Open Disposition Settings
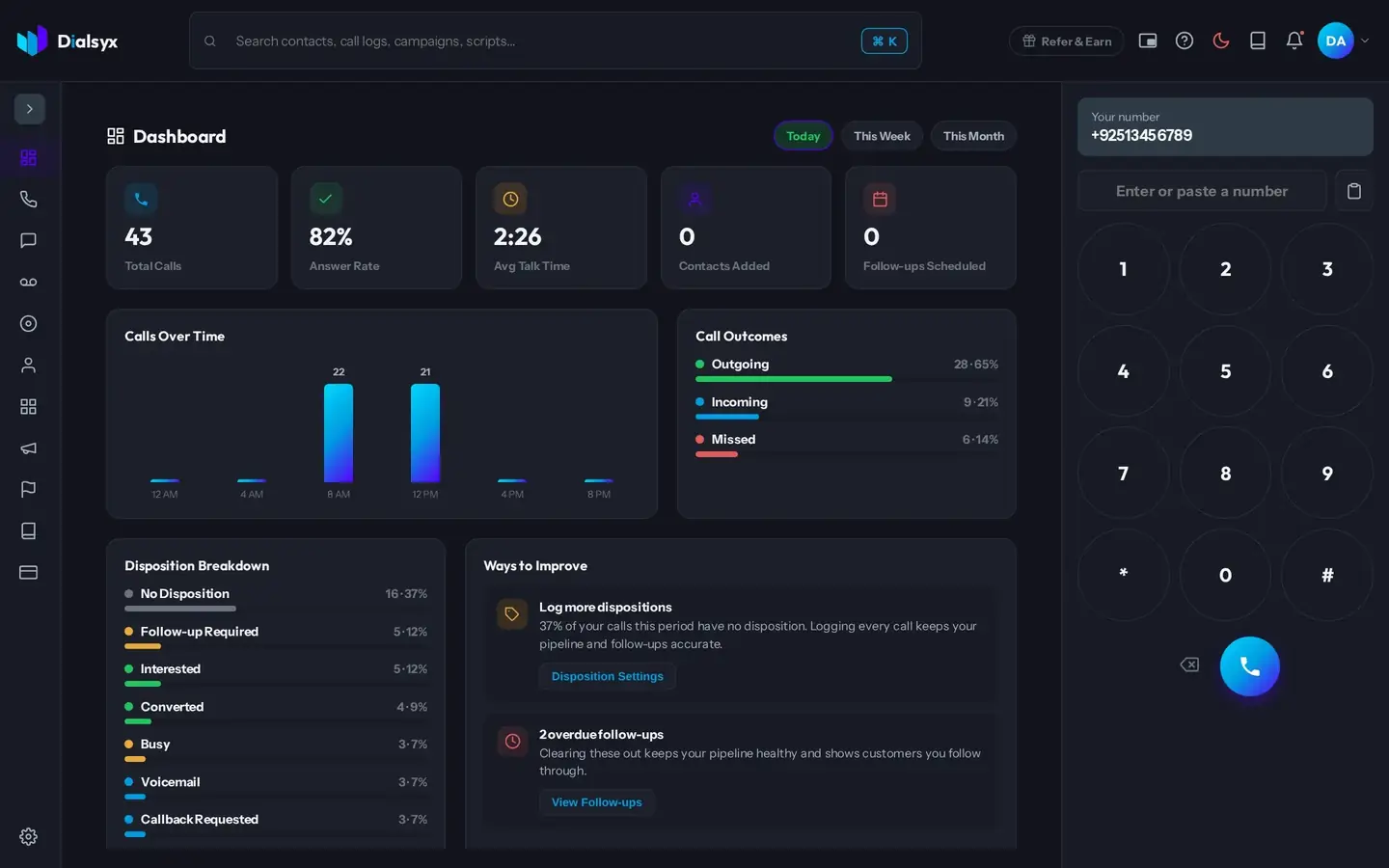The width and height of the screenshot is (1389, 868). [608, 676]
